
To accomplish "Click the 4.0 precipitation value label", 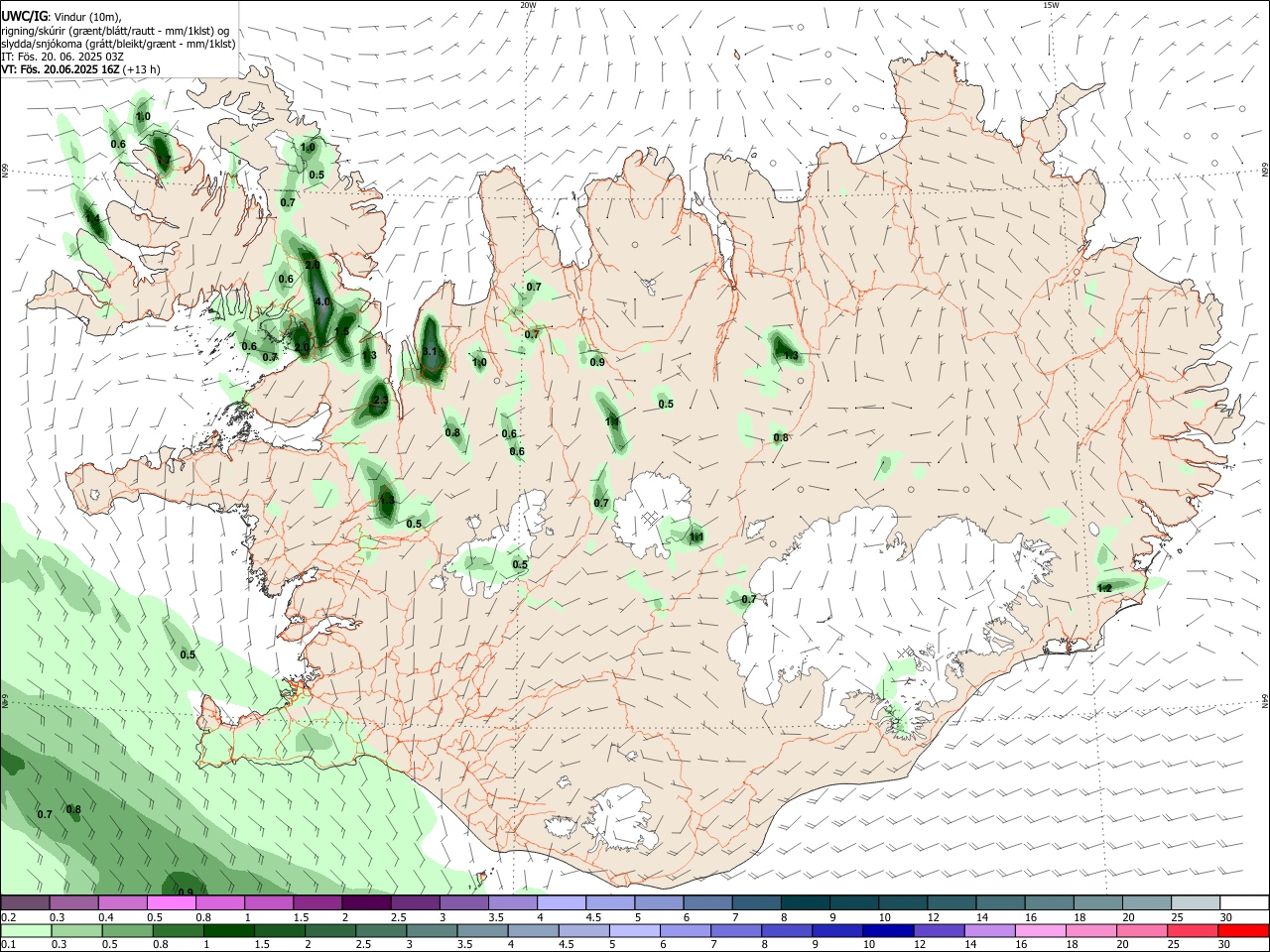I will point(322,301).
